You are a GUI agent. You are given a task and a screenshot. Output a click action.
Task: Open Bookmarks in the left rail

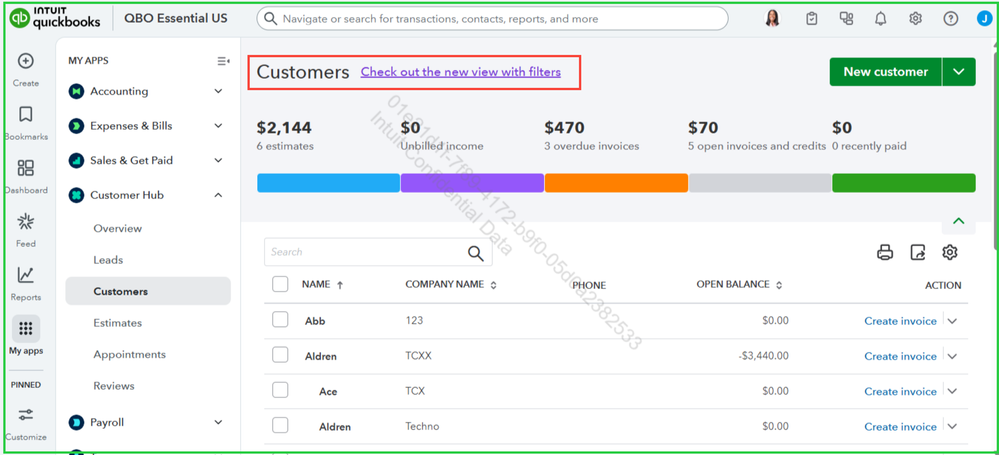[x=25, y=115]
